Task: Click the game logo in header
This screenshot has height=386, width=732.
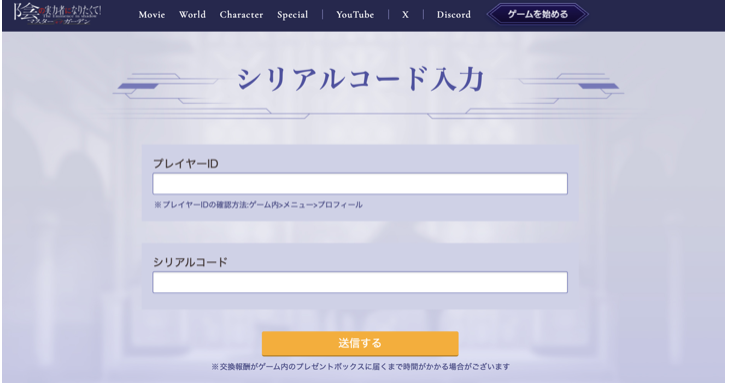Action: point(57,14)
